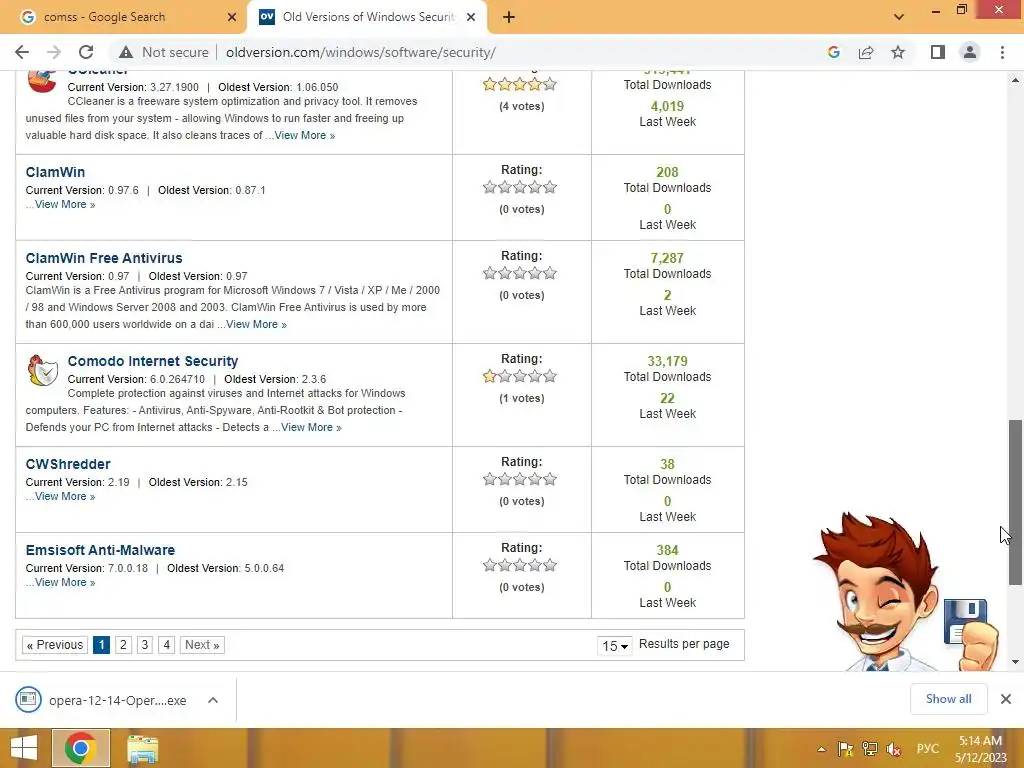Image resolution: width=1024 pixels, height=768 pixels.
Task: Go to results page 2
Action: [x=123, y=645]
